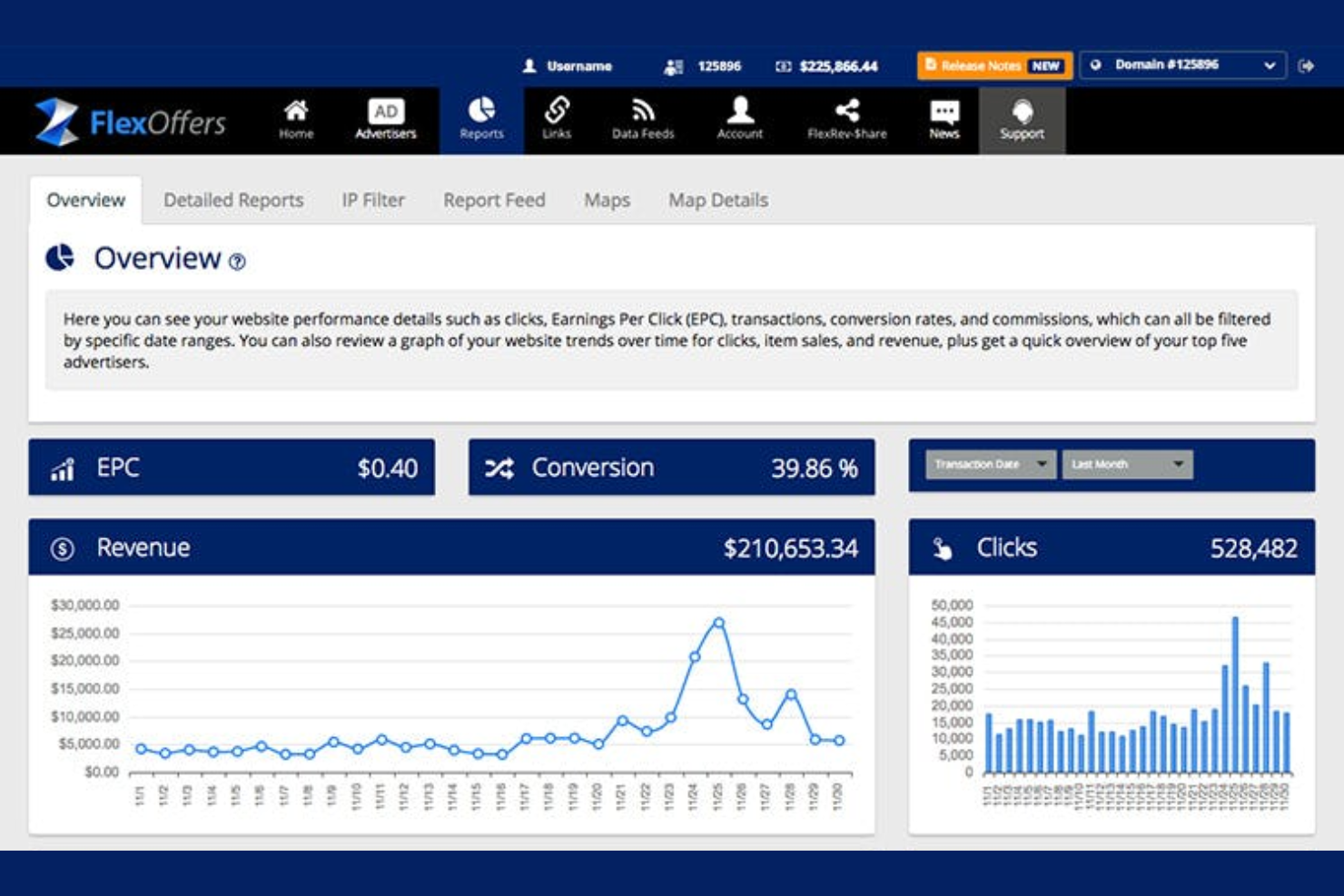The width and height of the screenshot is (1344, 896).
Task: Open the Advertisers section
Action: coord(386,121)
